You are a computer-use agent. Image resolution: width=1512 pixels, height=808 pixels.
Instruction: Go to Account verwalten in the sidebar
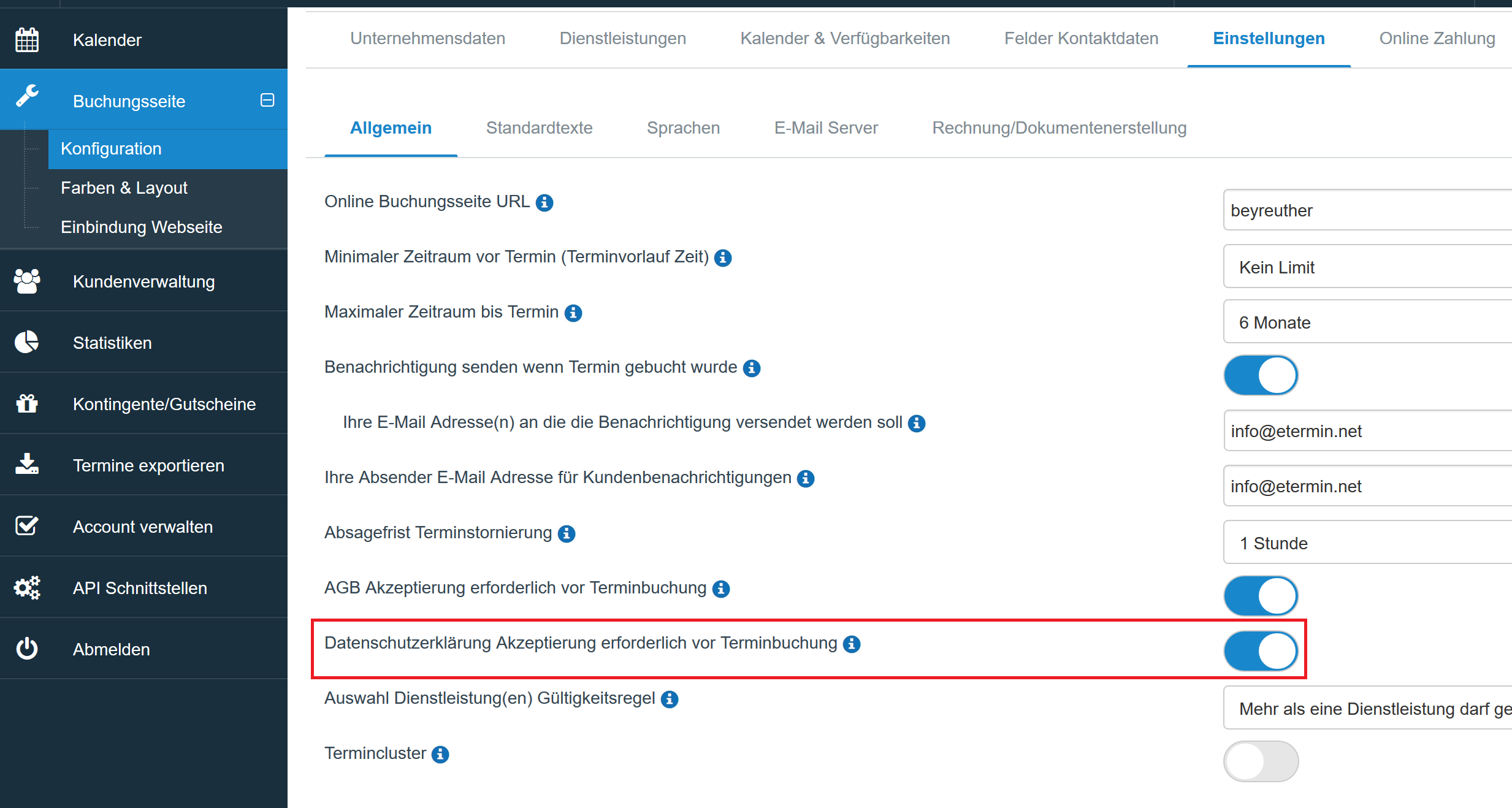143,527
